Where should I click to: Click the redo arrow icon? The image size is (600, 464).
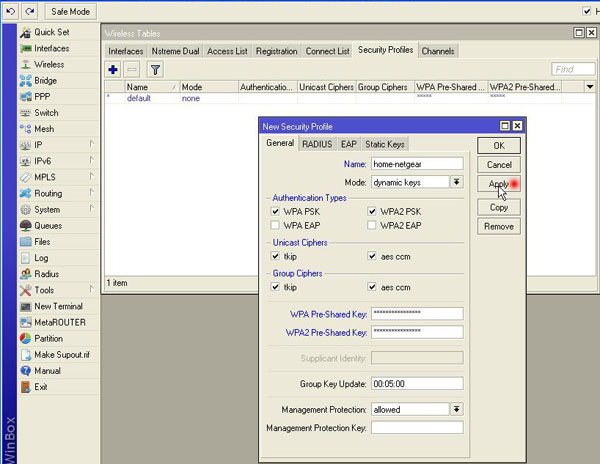pyautogui.click(x=29, y=11)
